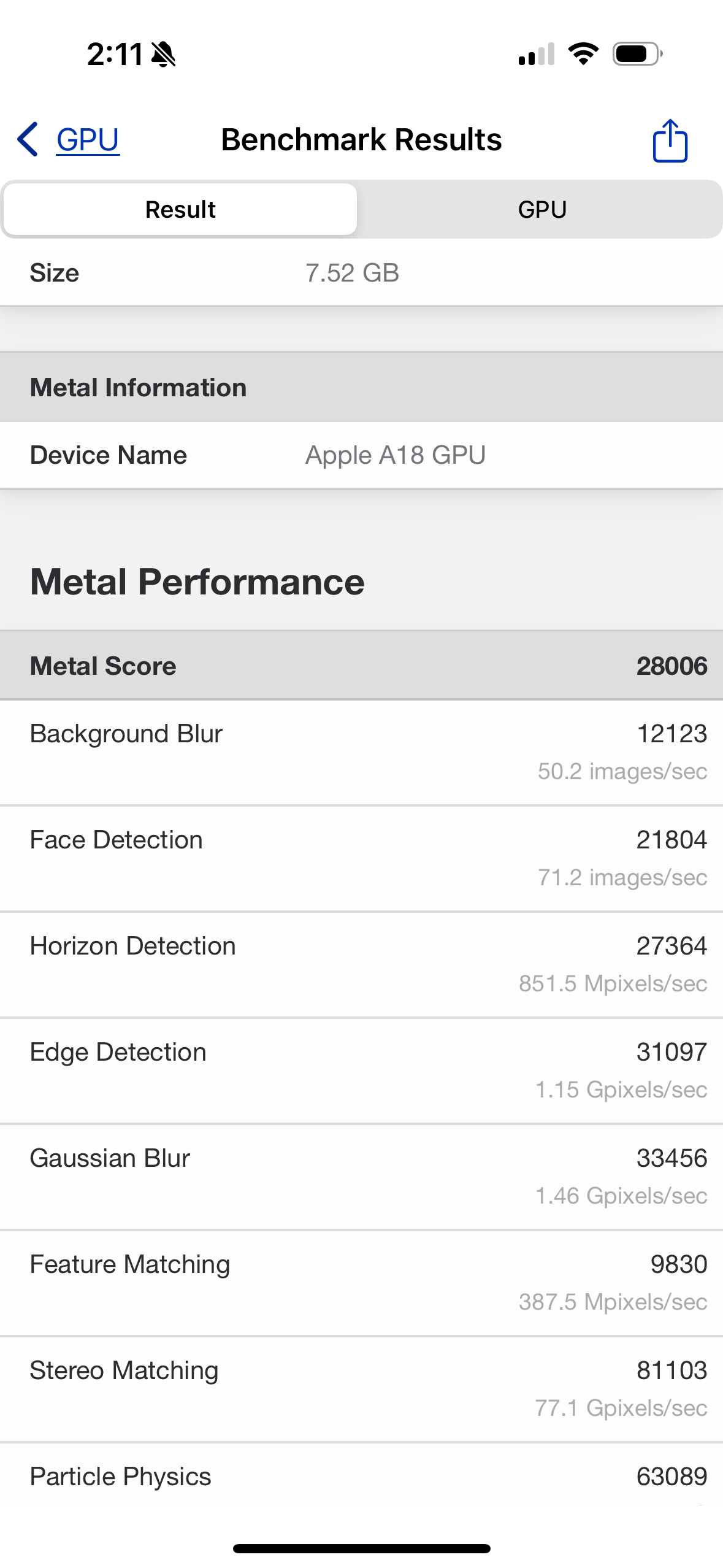Tap the back chevron arrow
723x1568 pixels.
point(28,139)
